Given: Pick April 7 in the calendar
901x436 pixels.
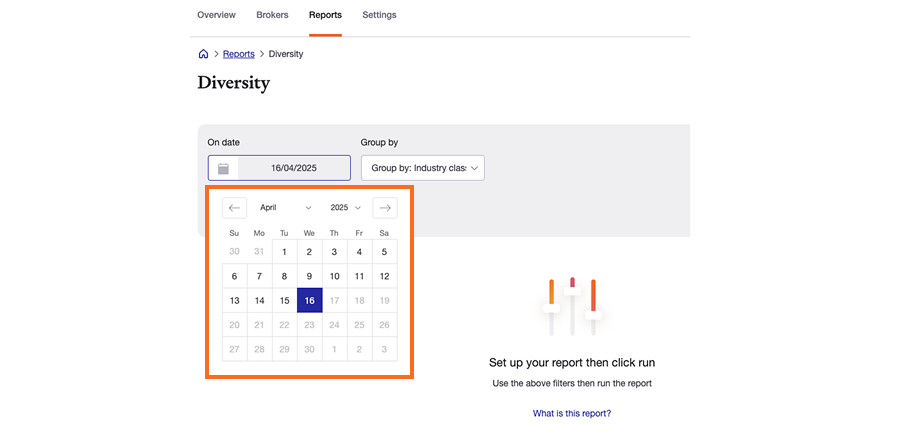Looking at the screenshot, I should coord(259,276).
